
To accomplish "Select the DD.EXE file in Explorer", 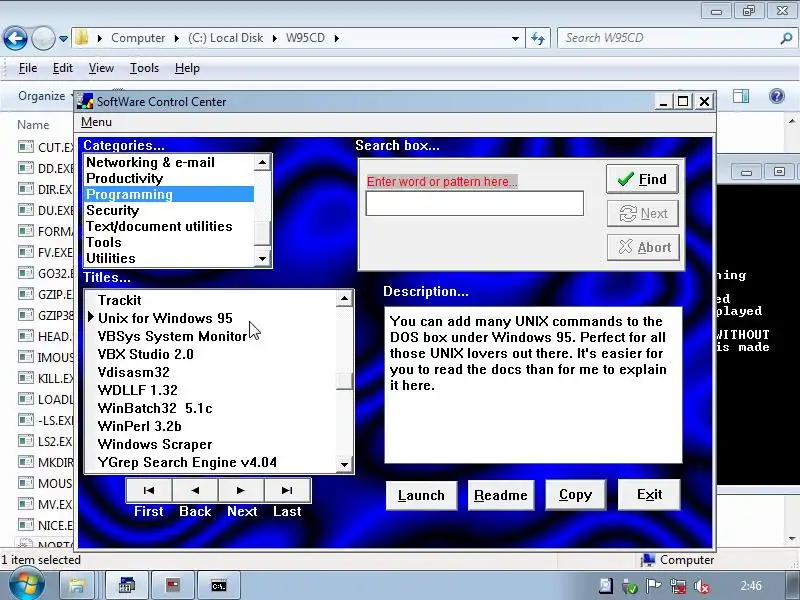I will pyautogui.click(x=46, y=168).
